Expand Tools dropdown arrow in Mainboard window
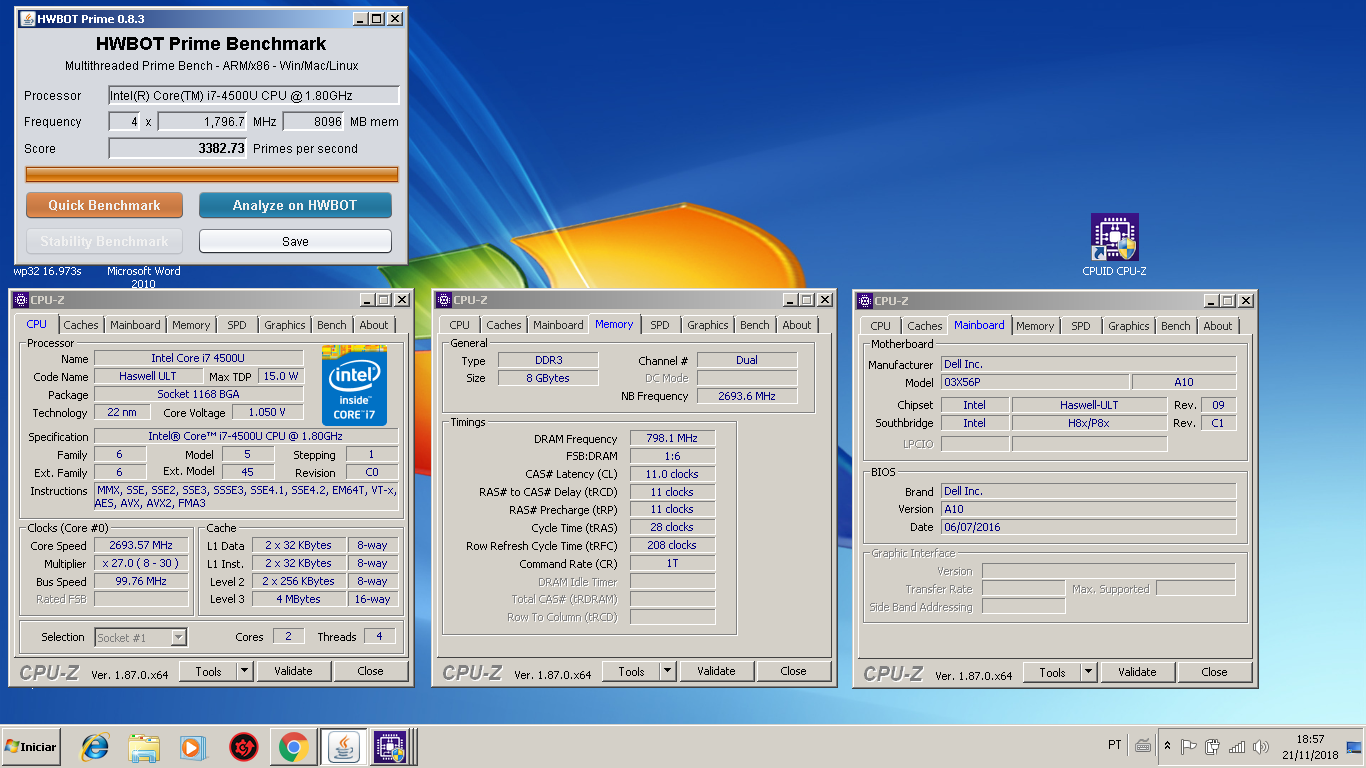Viewport: 1366px width, 768px height. click(x=1089, y=673)
